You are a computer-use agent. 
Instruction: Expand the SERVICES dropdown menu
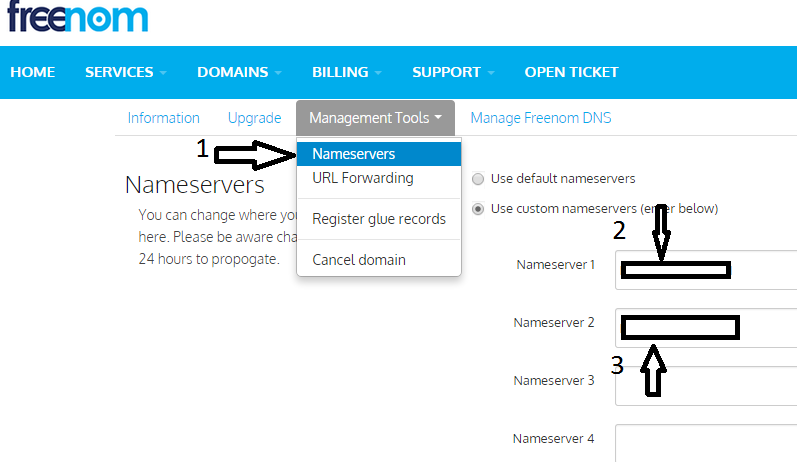coord(125,72)
